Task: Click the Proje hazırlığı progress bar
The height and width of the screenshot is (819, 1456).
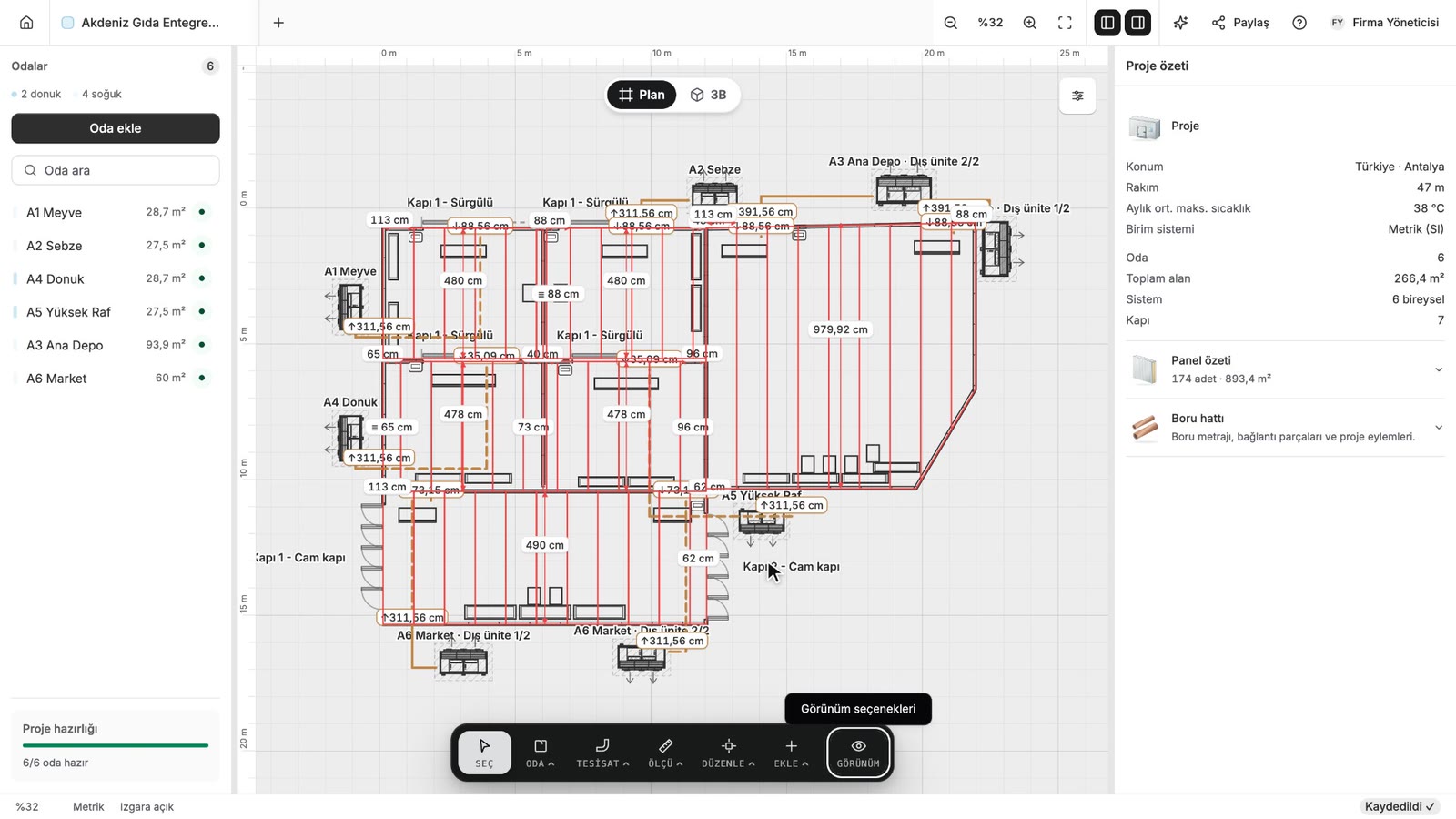Action: 116,745
